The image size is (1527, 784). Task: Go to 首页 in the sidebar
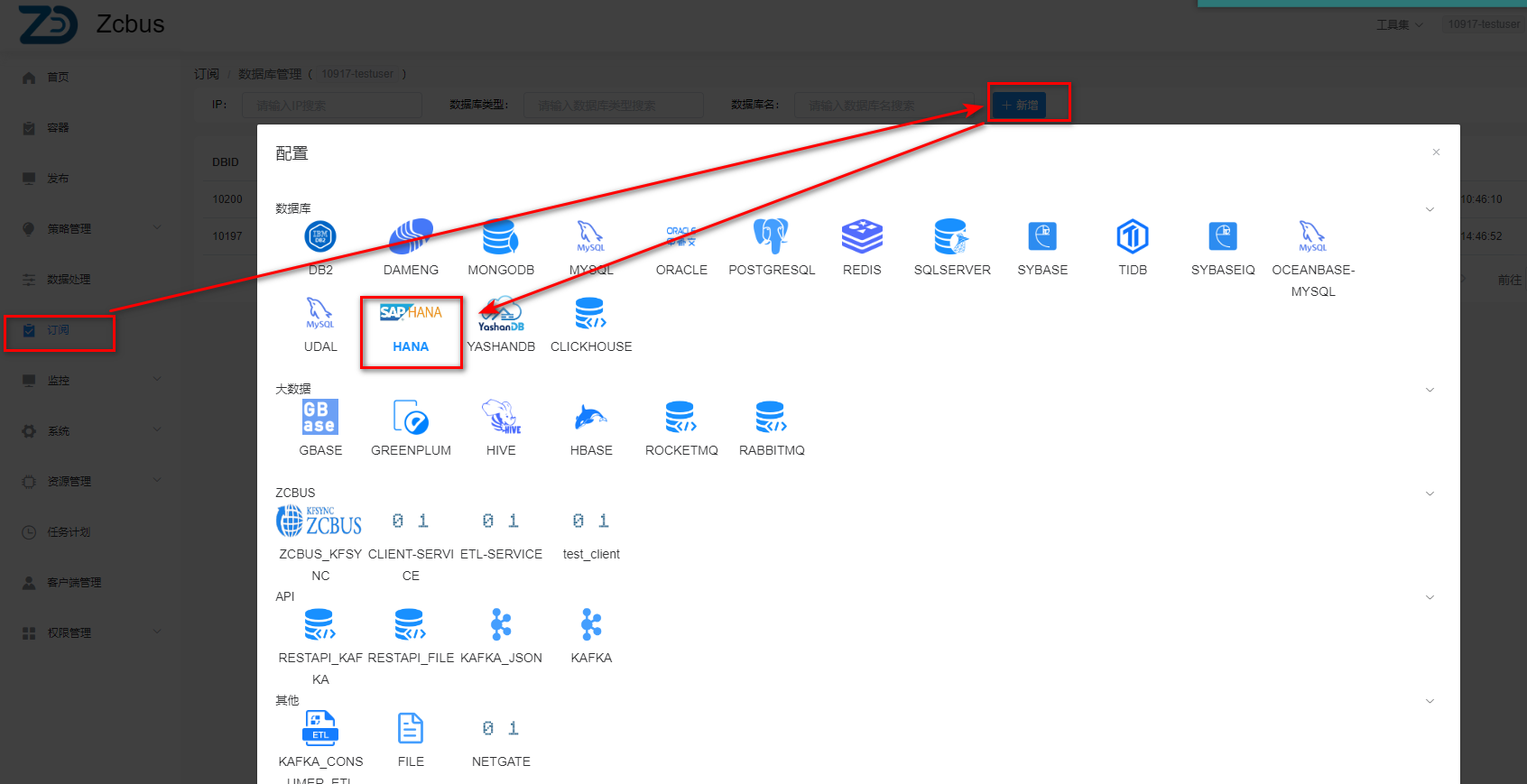[x=58, y=78]
